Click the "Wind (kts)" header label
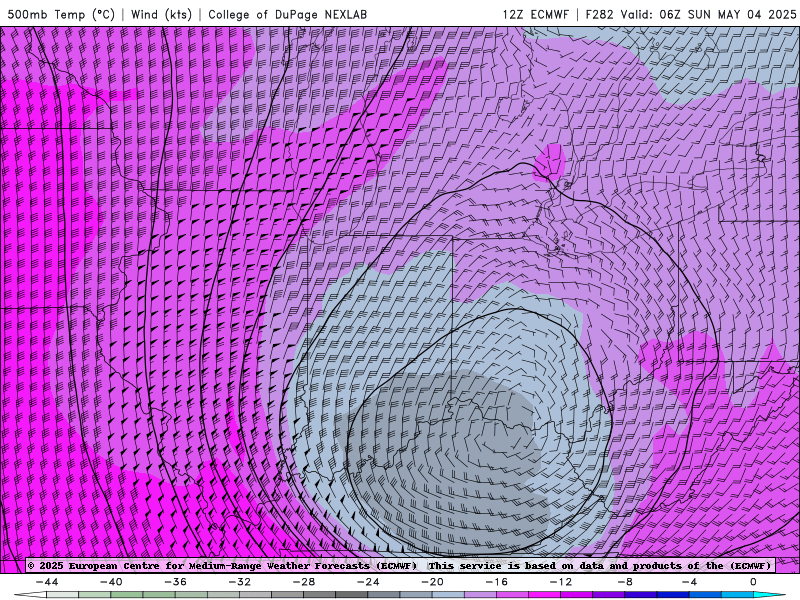 tap(161, 14)
